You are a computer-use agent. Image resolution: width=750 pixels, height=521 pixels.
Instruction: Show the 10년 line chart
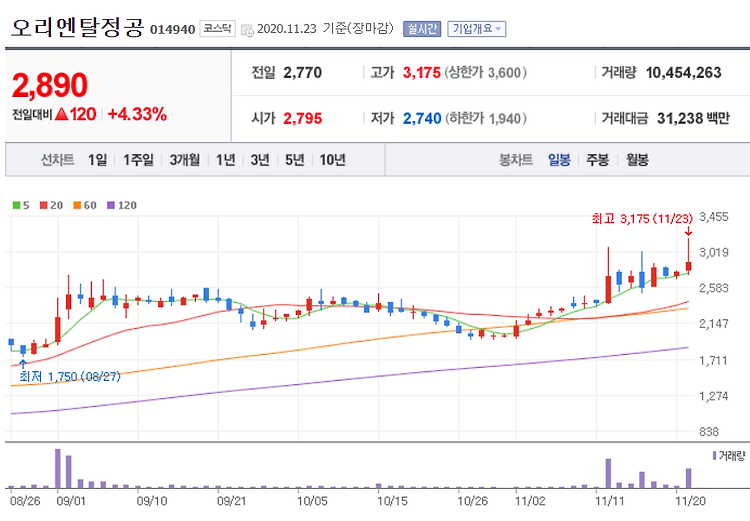(332, 160)
